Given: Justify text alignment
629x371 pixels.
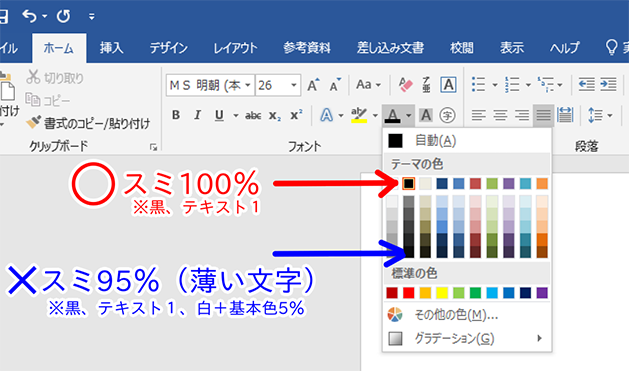Looking at the screenshot, I should [544, 116].
